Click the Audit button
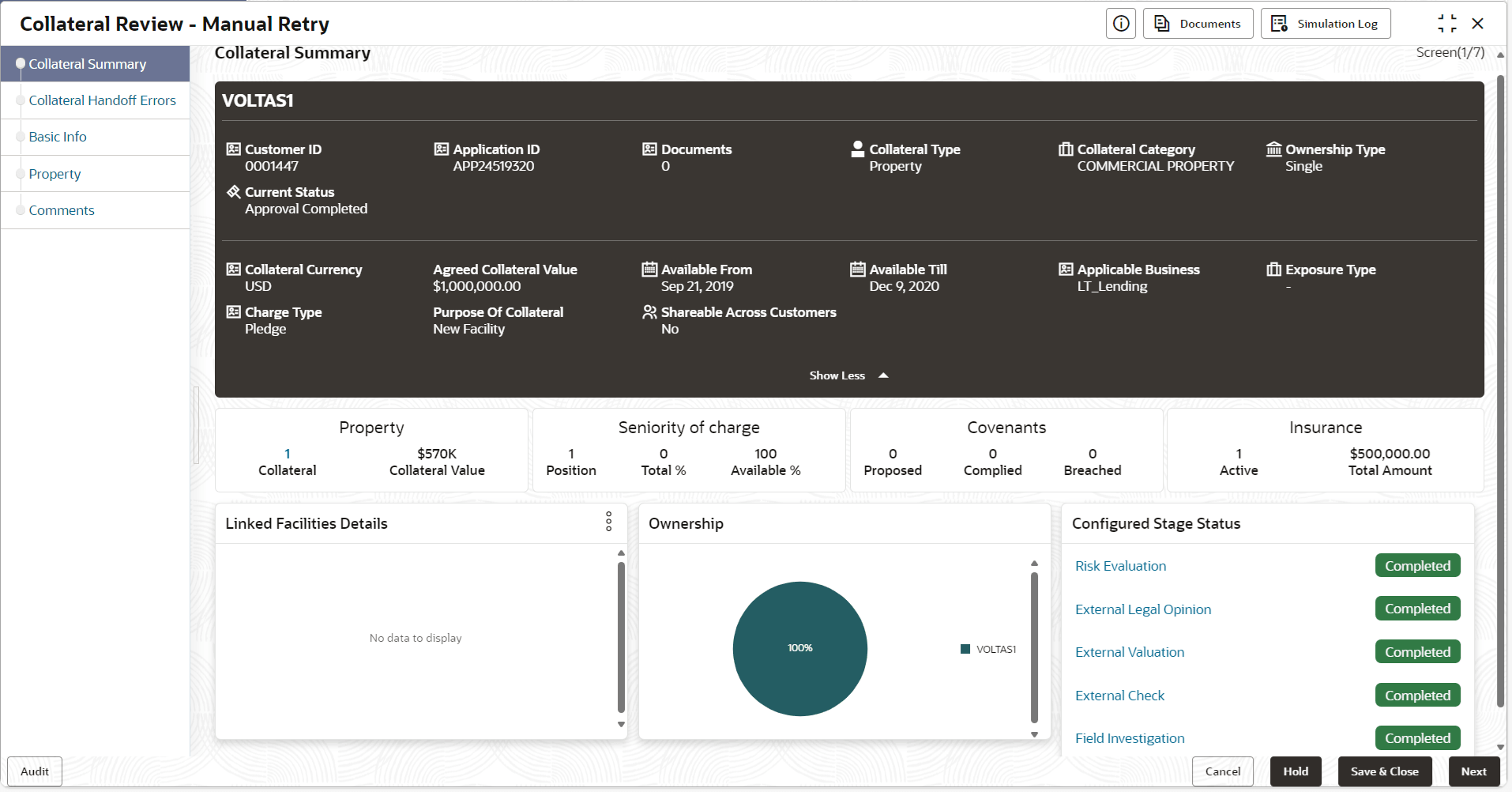Viewport: 1512px width, 792px height. tap(35, 771)
